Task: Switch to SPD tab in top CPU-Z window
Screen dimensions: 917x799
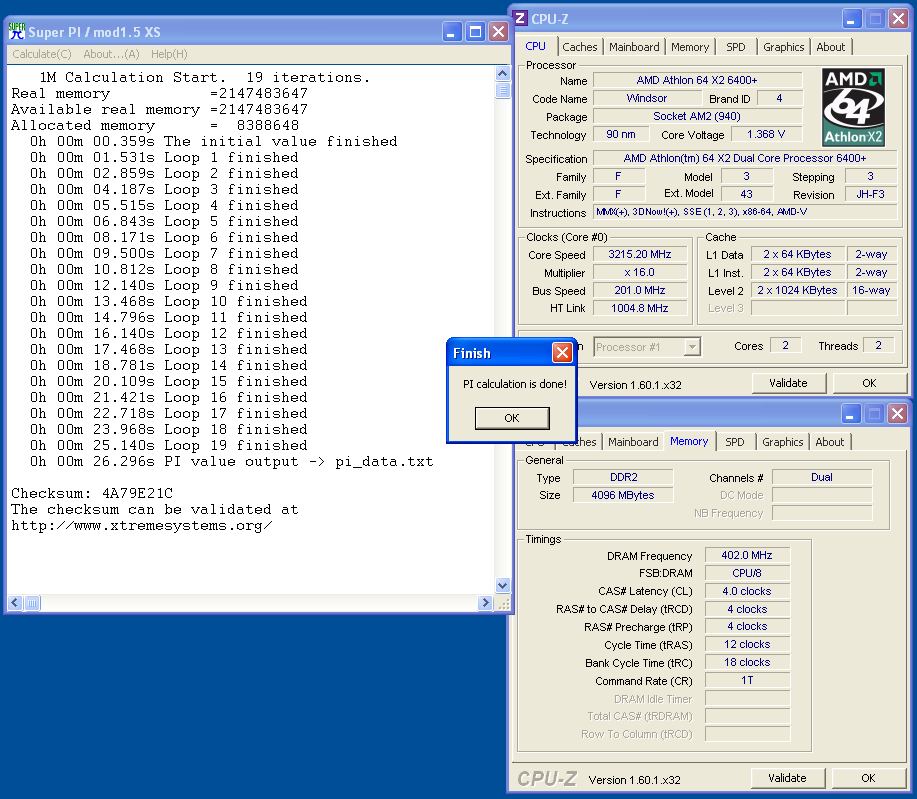Action: 736,47
